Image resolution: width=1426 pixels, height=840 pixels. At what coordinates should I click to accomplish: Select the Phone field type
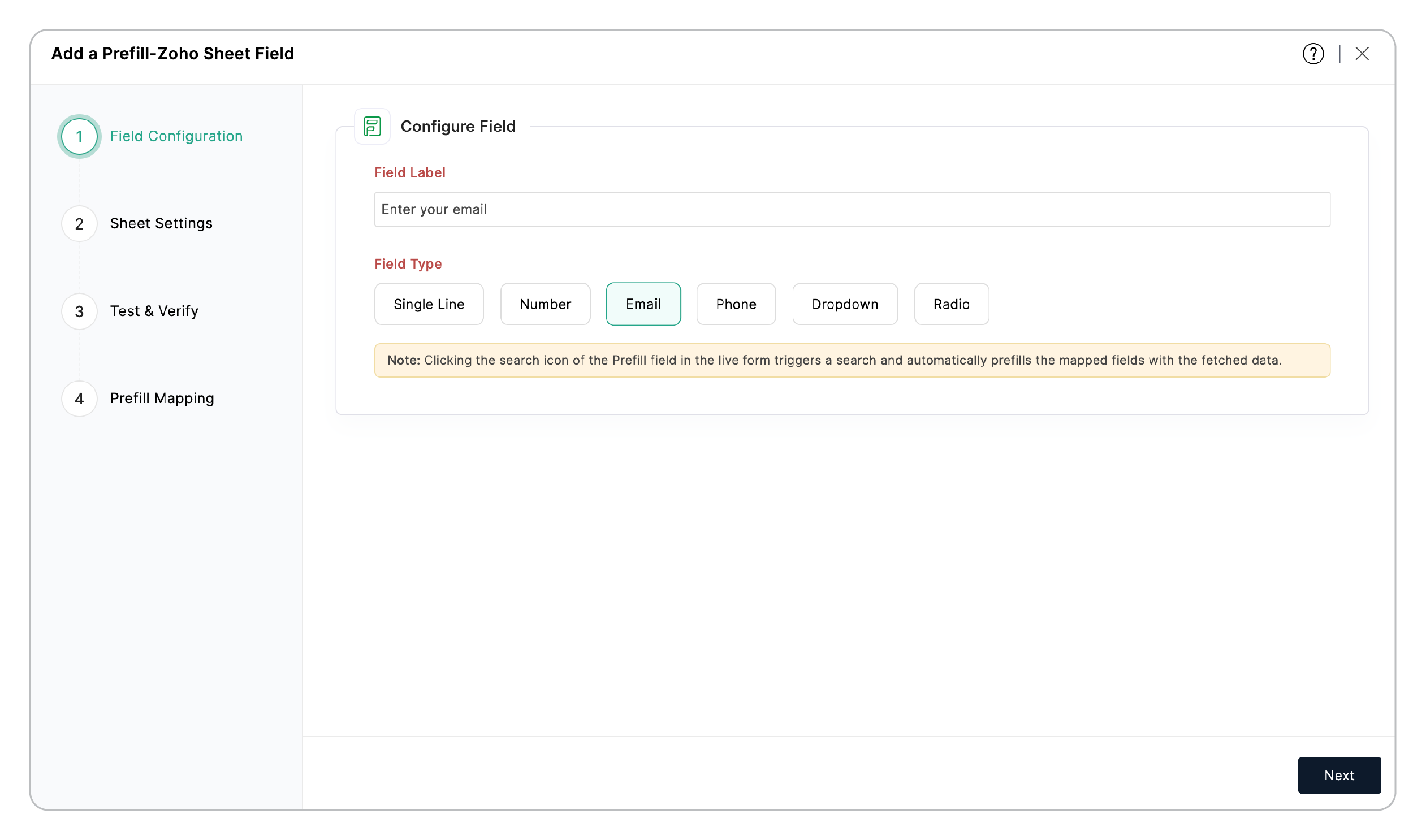(736, 304)
